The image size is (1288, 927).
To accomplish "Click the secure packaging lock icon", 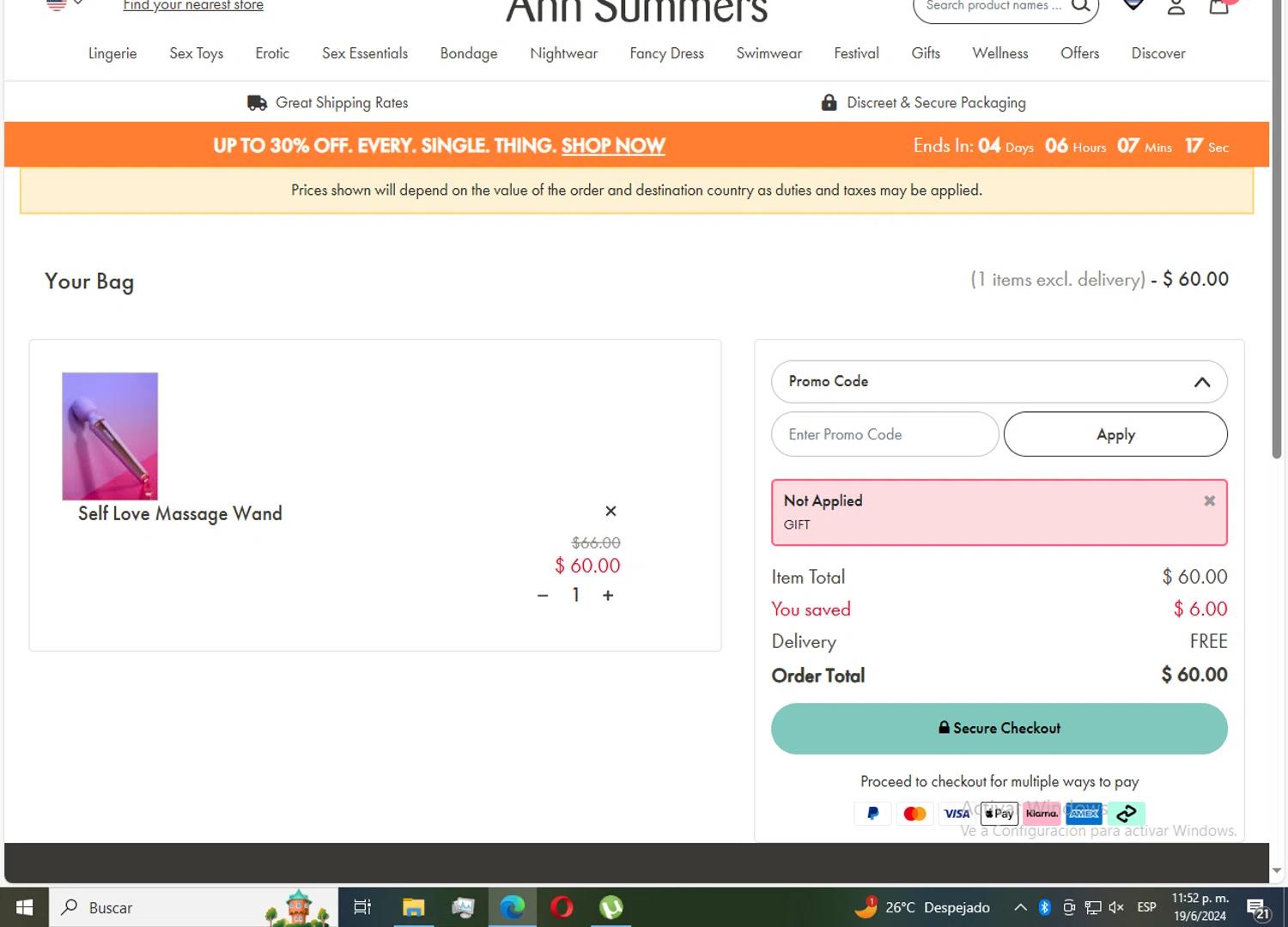I will click(x=829, y=102).
